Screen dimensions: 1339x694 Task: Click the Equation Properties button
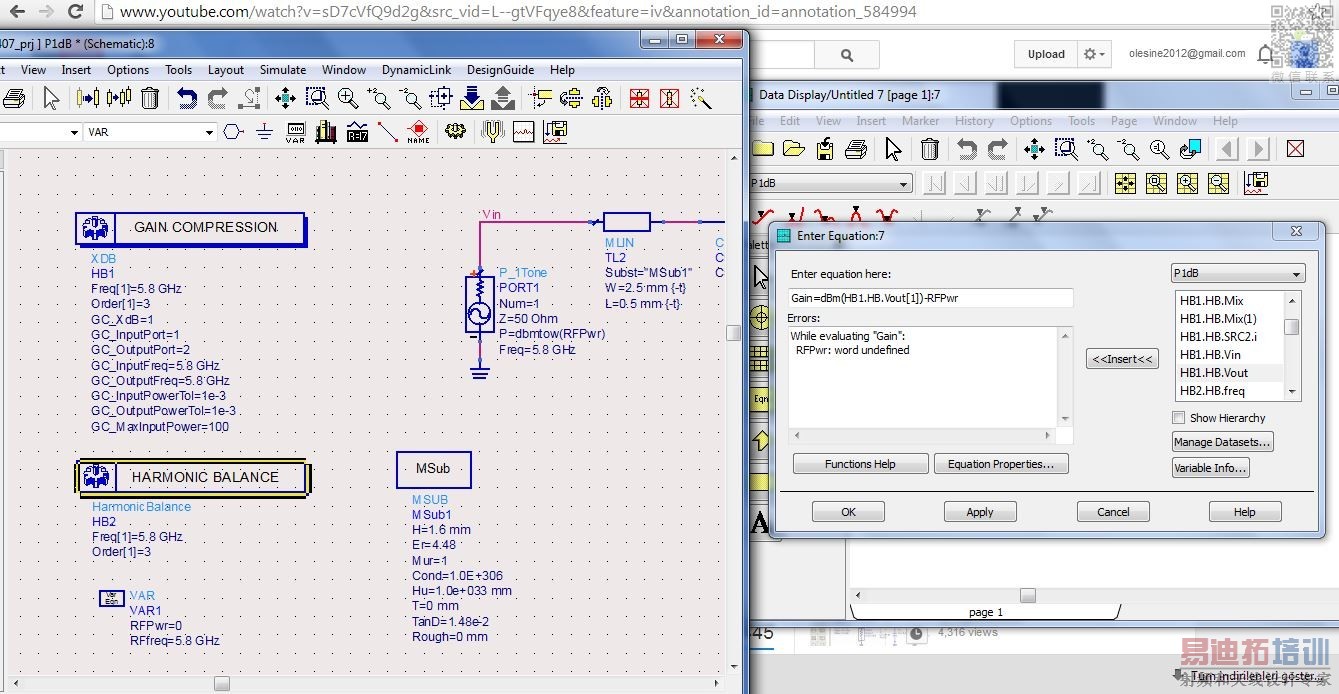[1001, 464]
